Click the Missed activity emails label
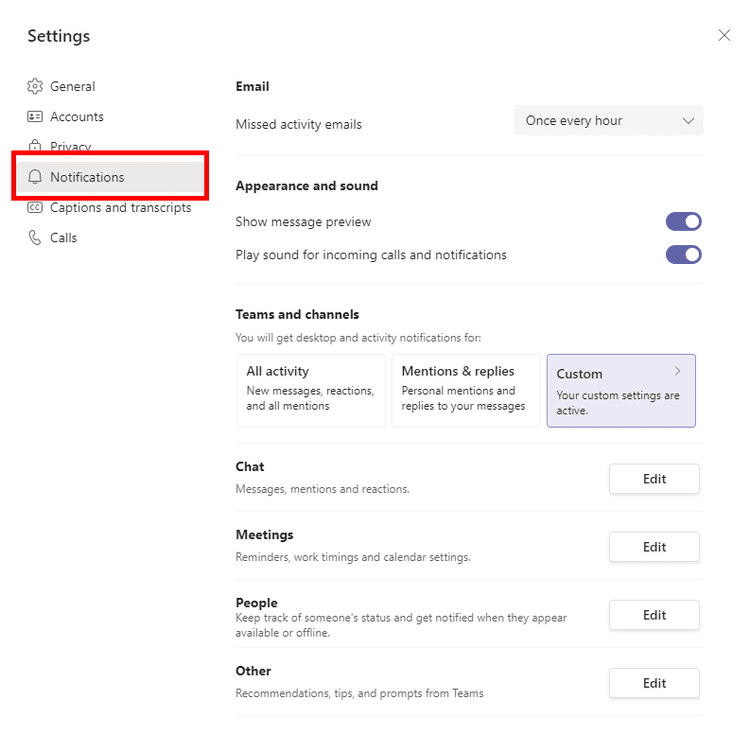 coord(299,125)
